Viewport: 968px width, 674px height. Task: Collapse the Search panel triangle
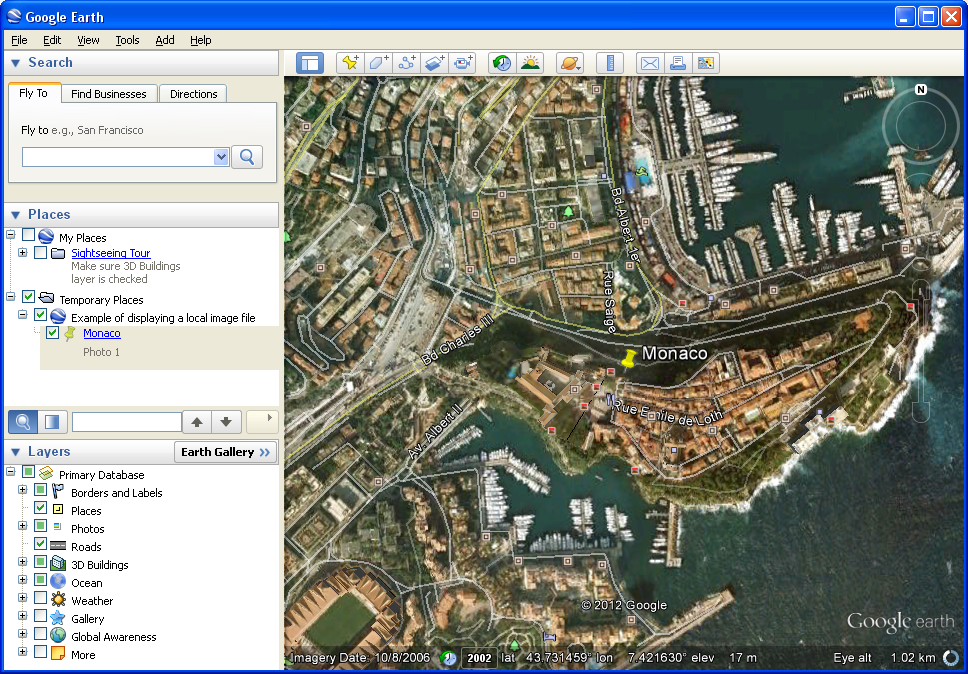point(16,63)
